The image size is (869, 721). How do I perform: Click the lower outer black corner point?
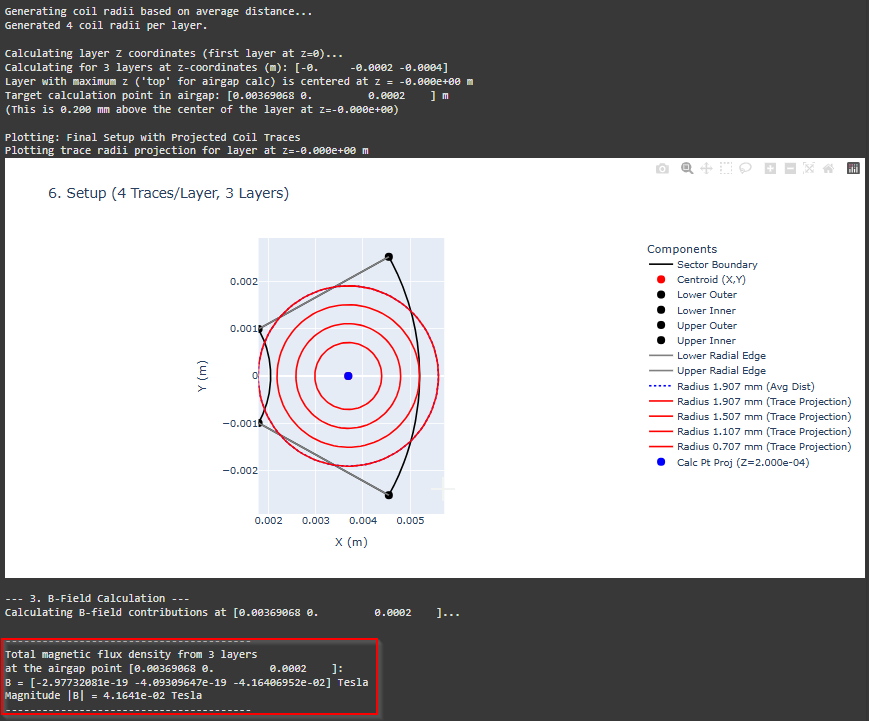(389, 495)
